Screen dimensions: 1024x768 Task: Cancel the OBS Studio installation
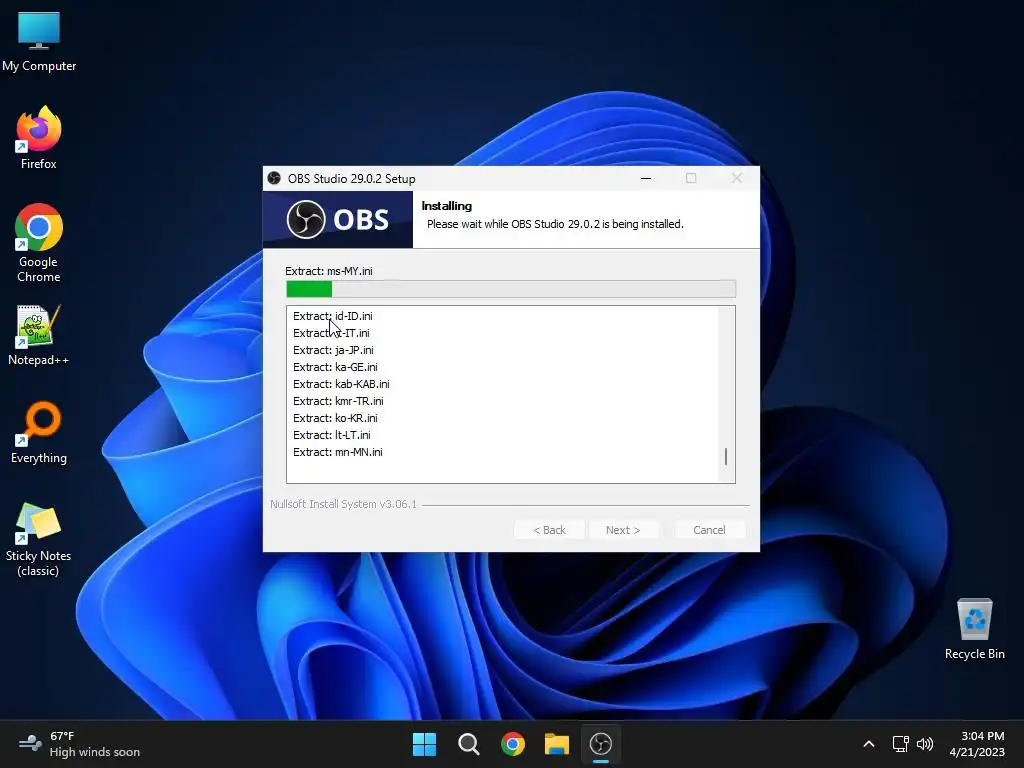pyautogui.click(x=709, y=530)
